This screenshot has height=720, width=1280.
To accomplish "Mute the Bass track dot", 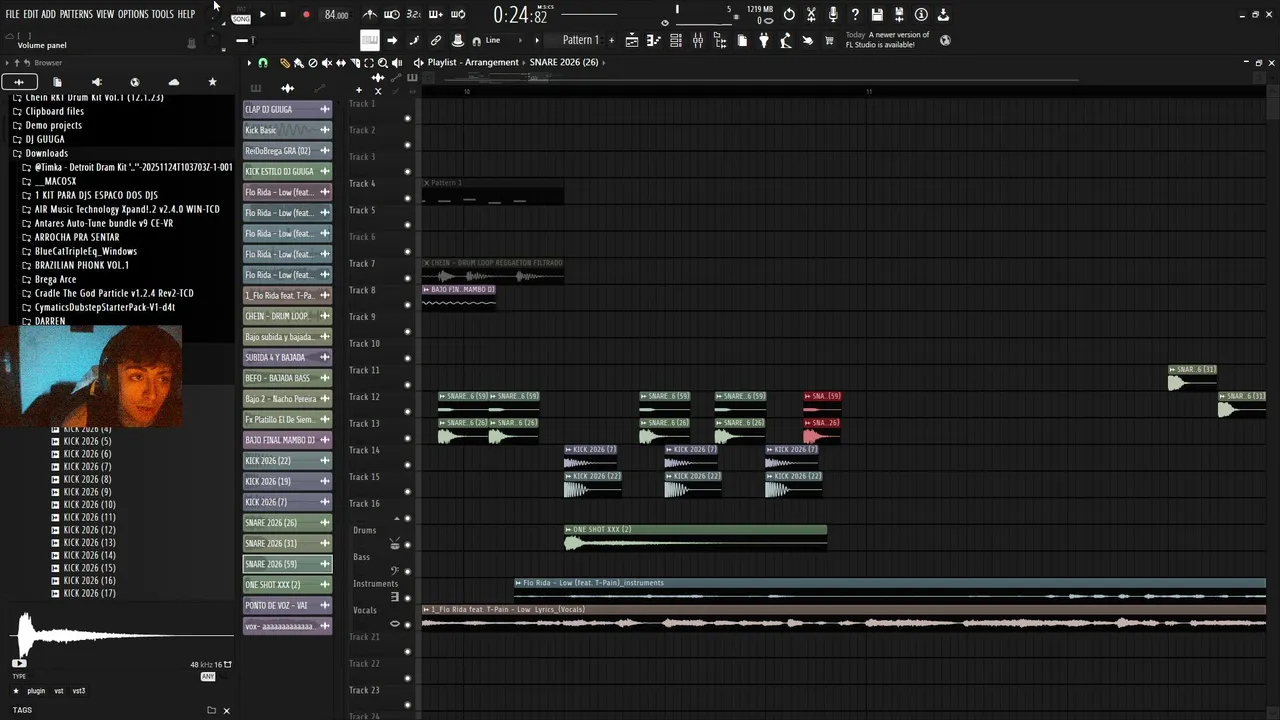I will [407, 571].
